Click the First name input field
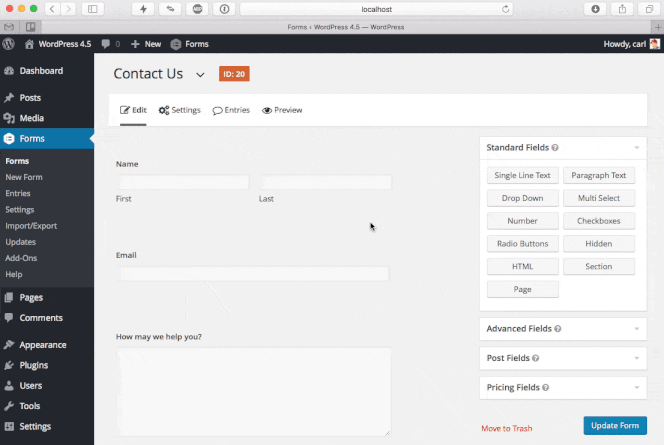The width and height of the screenshot is (664, 445). [183, 182]
